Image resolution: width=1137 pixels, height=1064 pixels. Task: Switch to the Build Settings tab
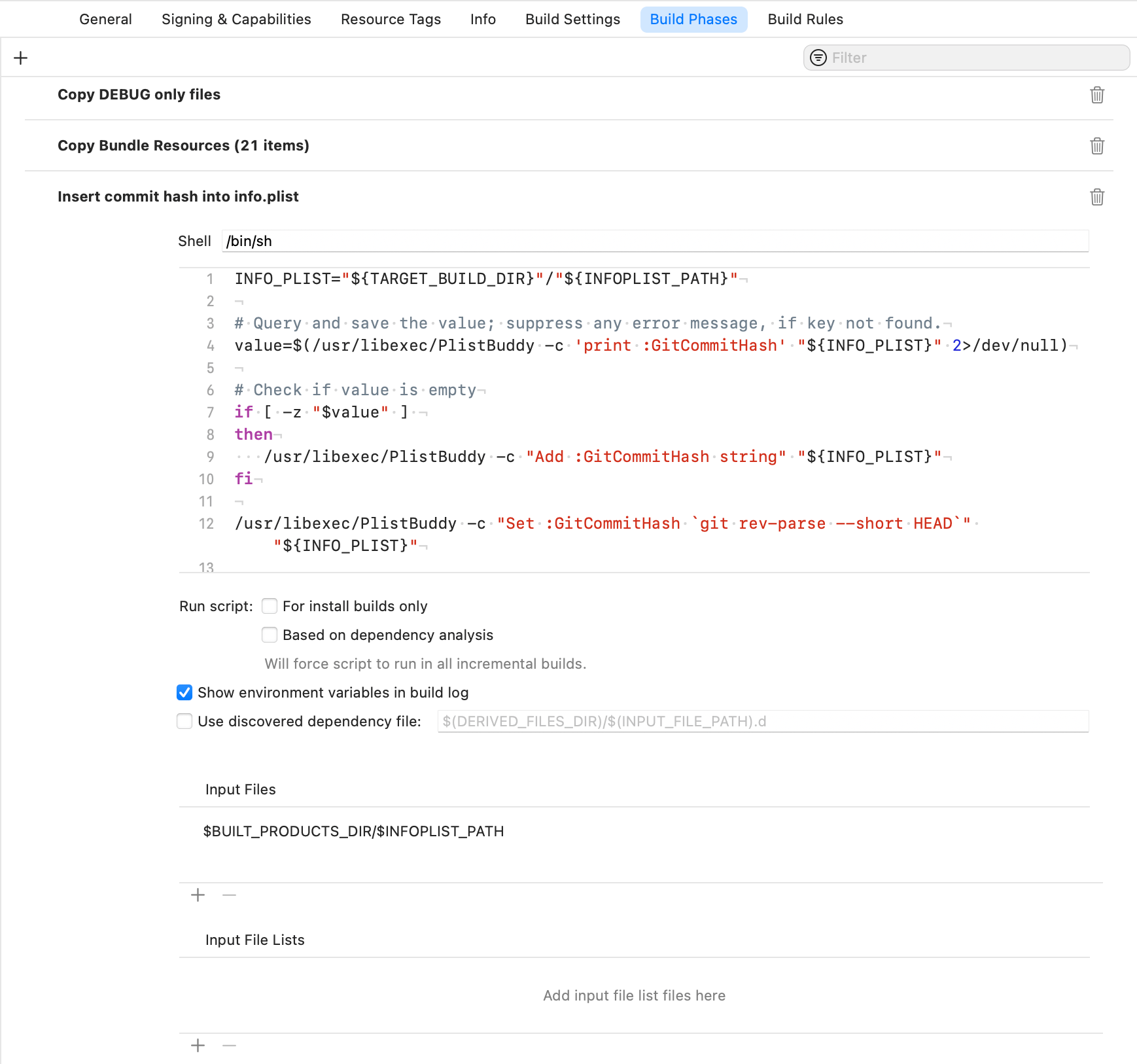(x=572, y=19)
